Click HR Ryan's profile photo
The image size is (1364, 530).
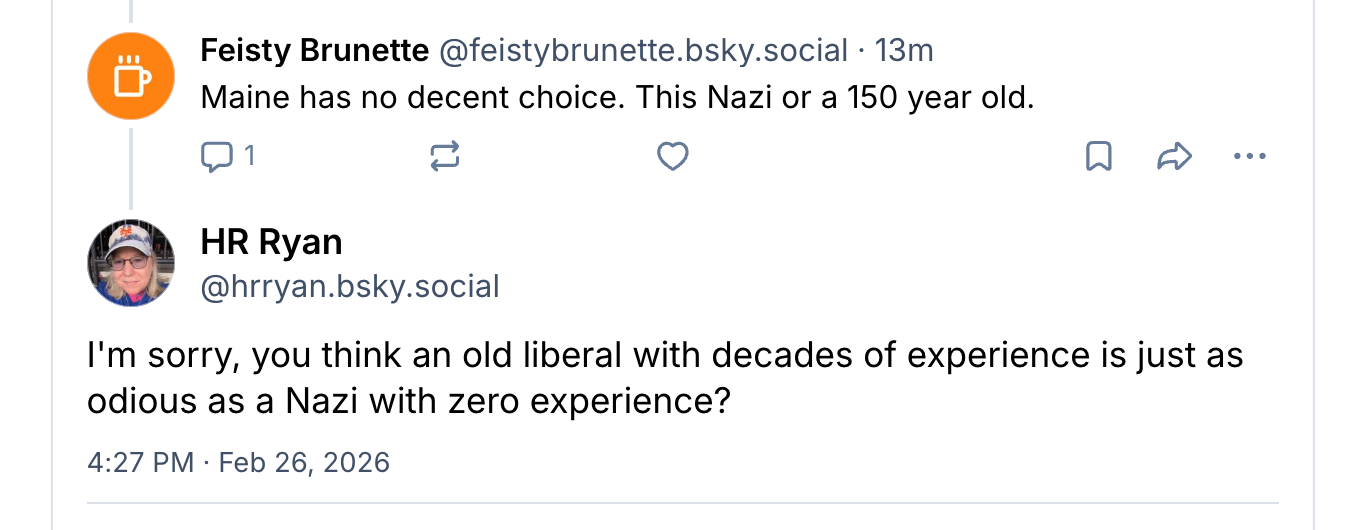click(131, 263)
